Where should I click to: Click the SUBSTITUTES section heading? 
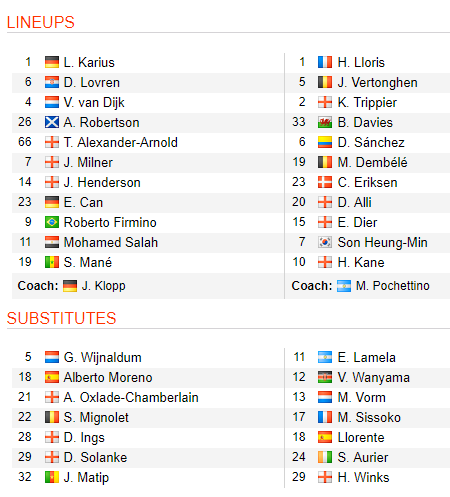[x=62, y=318]
